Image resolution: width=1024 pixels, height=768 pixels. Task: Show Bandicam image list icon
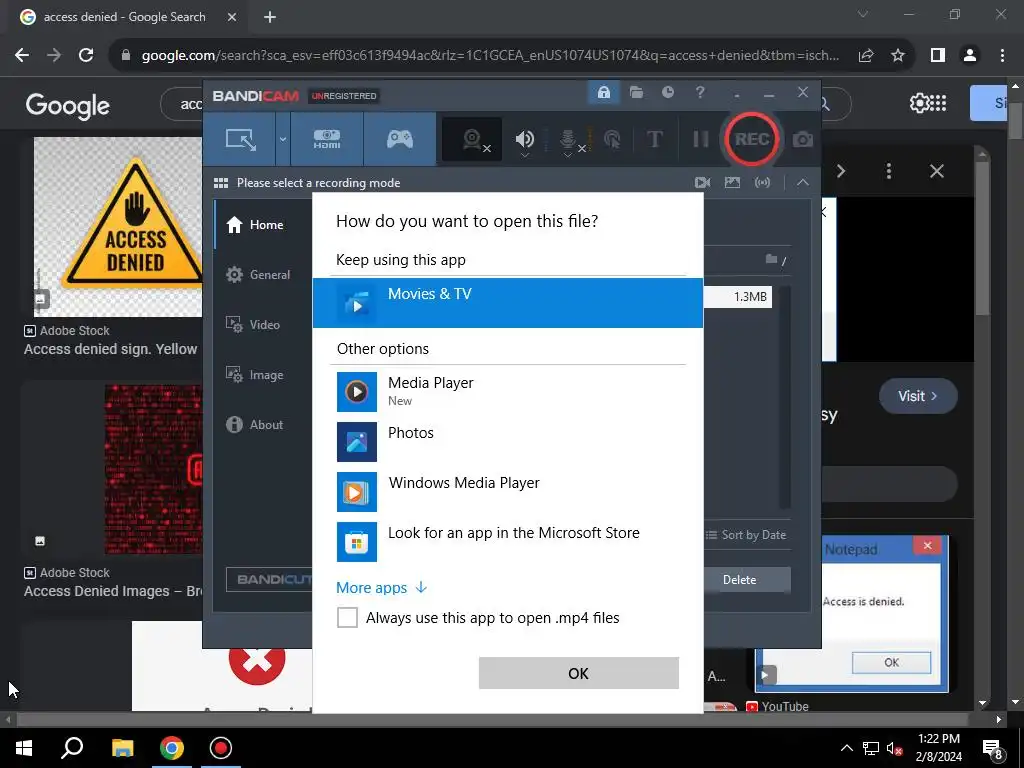point(732,183)
